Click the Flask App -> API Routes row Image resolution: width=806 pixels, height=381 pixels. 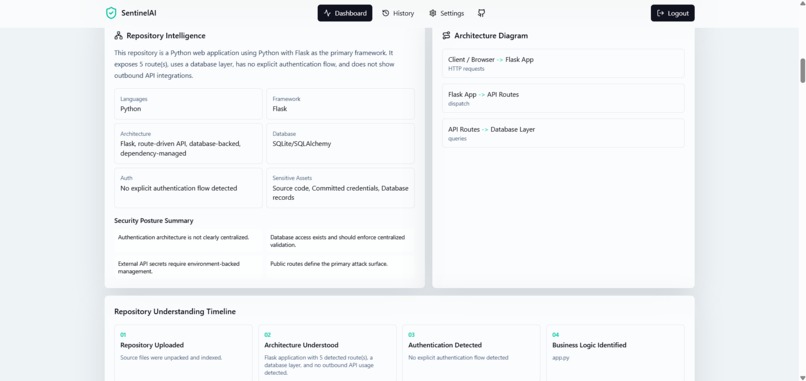point(563,98)
